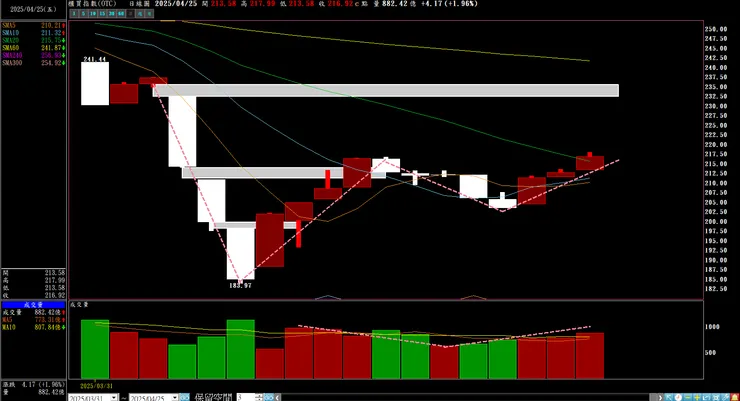Click the 241.44 high price label
Screen dimensions: 740x401
(94, 59)
